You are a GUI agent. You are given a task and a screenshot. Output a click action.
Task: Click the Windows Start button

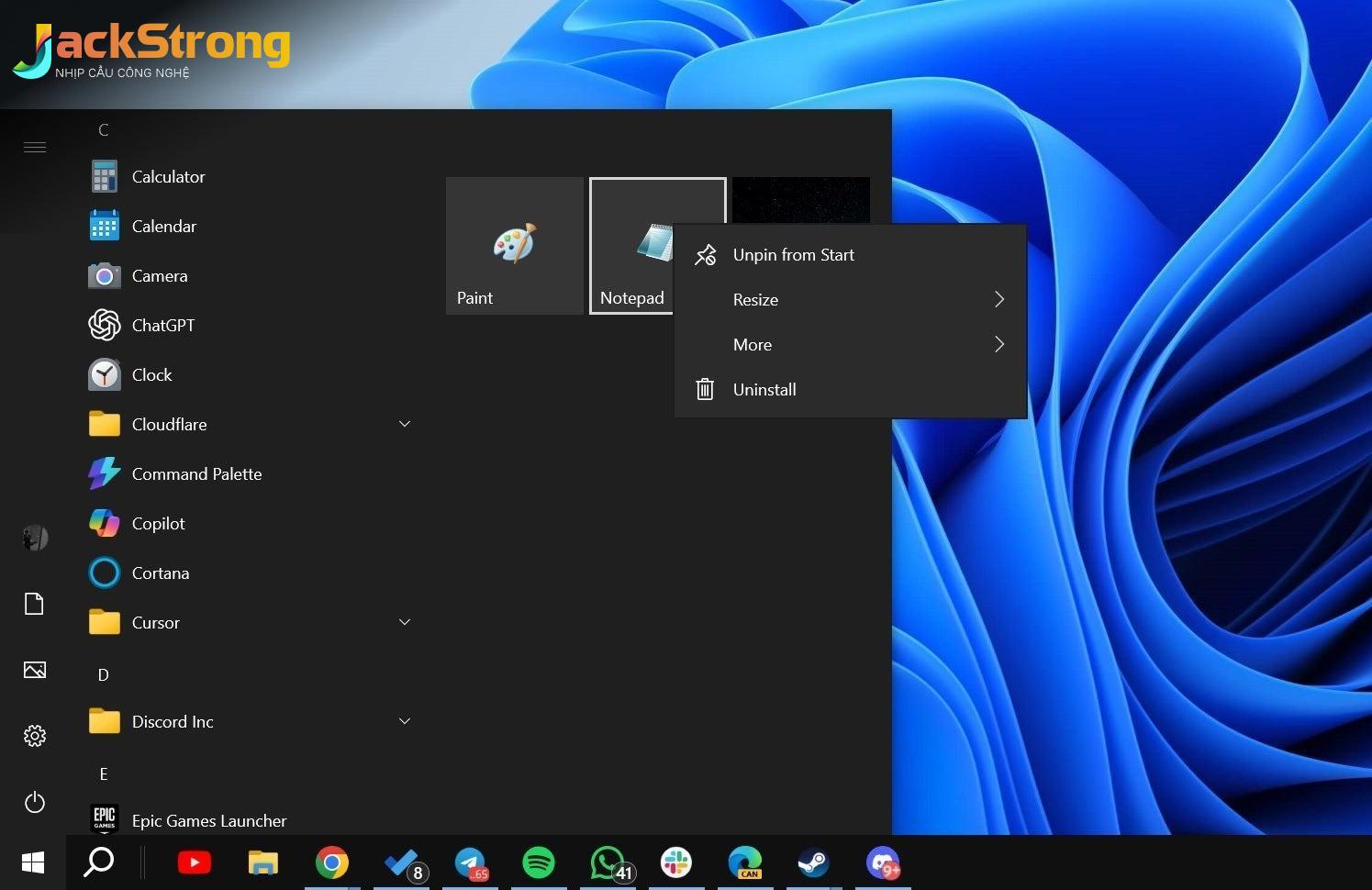33,862
